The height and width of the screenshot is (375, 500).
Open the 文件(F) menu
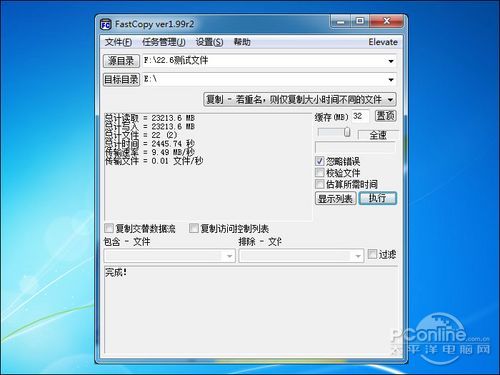pos(118,42)
